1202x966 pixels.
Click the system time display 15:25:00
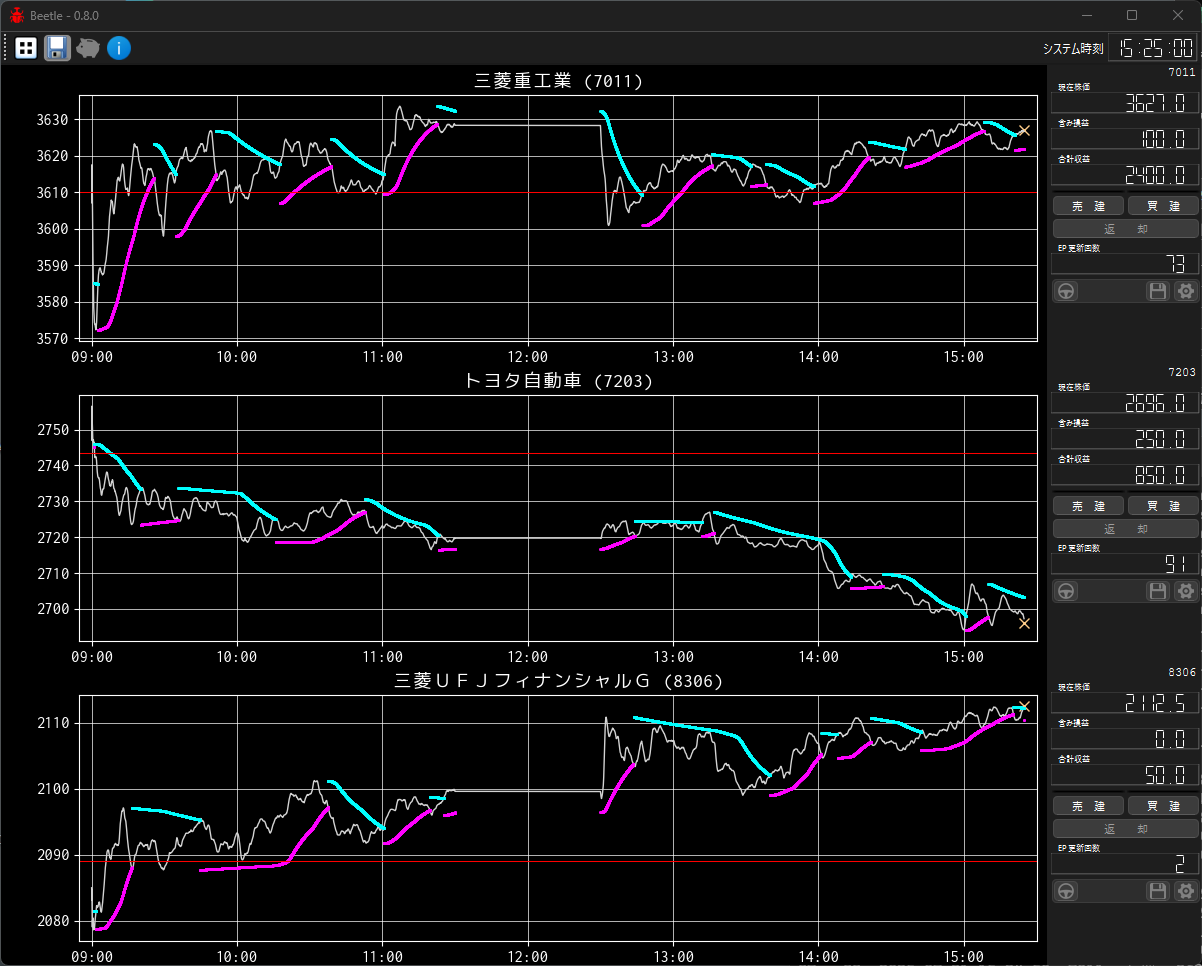(x=1152, y=47)
